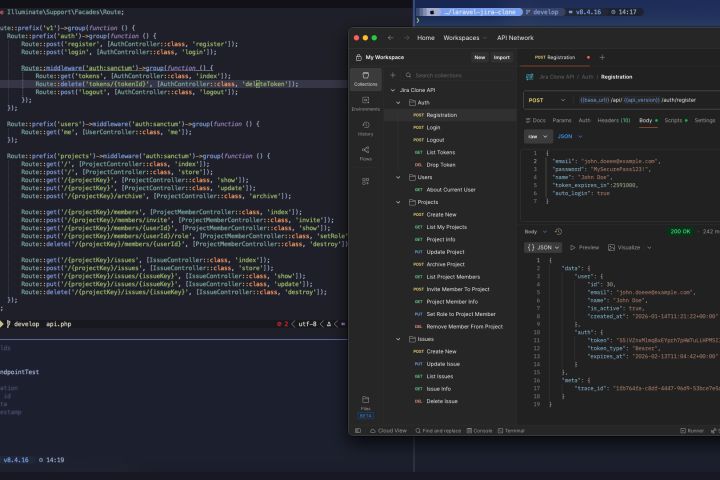Click the plus icon to create new collection

point(393,75)
